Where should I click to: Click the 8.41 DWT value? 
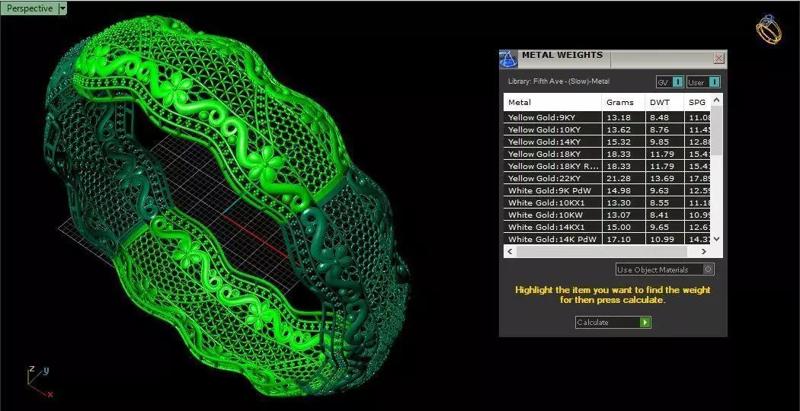click(x=658, y=215)
